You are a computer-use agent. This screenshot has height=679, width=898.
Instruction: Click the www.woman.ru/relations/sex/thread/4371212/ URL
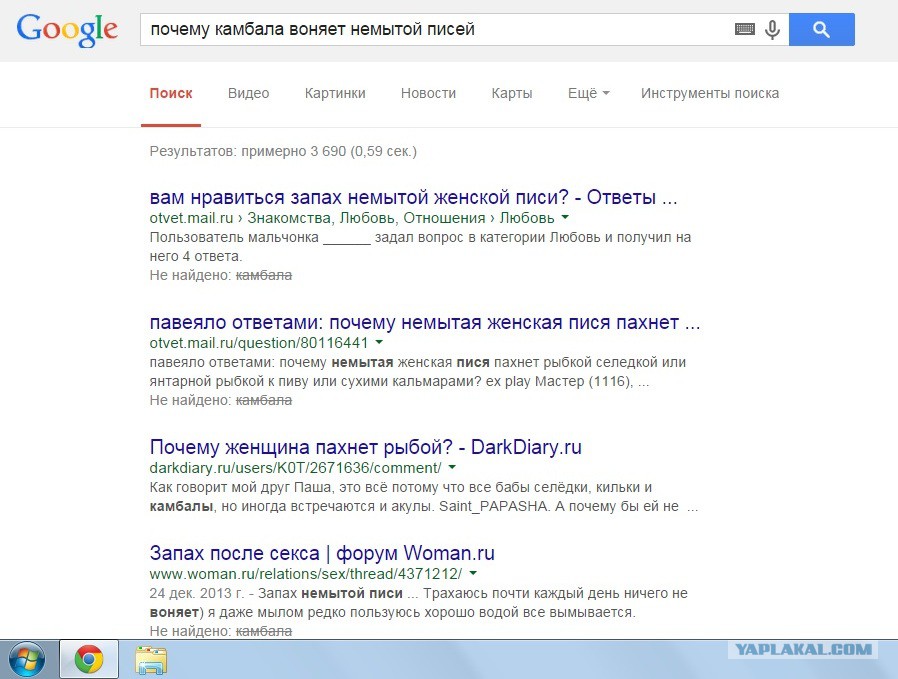306,574
